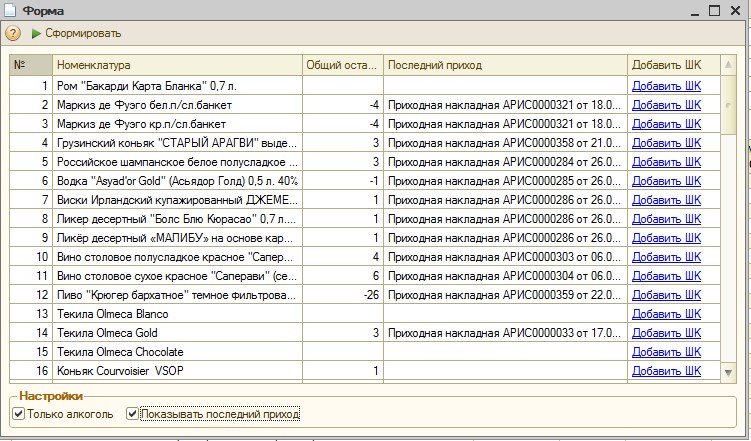Image resolution: width=751 pixels, height=441 pixels.
Task: Click the vertical scrollbar thumb
Action: click(x=728, y=104)
